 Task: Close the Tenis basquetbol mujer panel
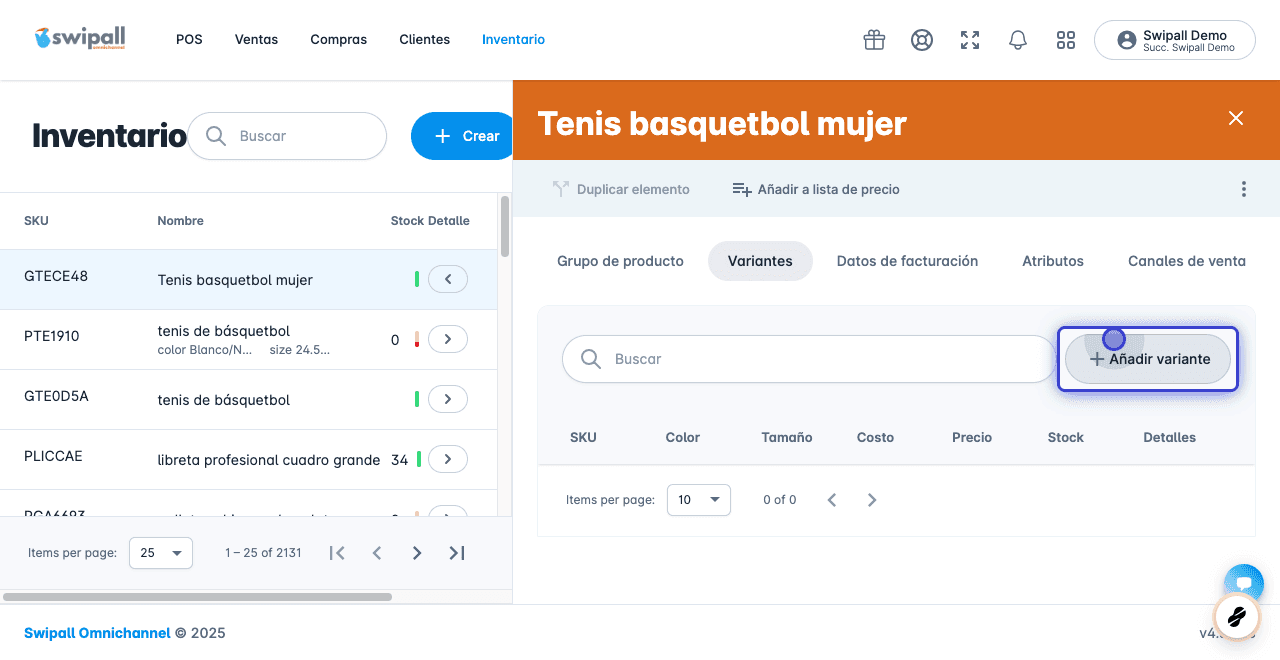(x=1236, y=118)
